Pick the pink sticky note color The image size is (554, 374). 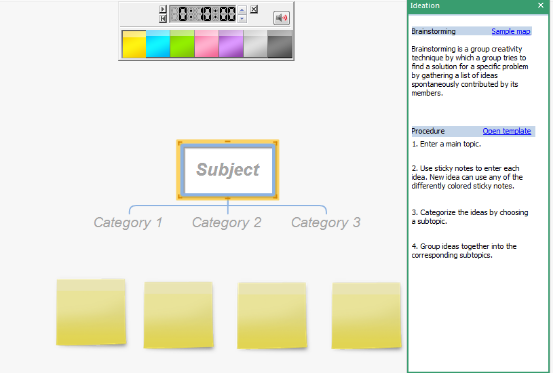(206, 44)
